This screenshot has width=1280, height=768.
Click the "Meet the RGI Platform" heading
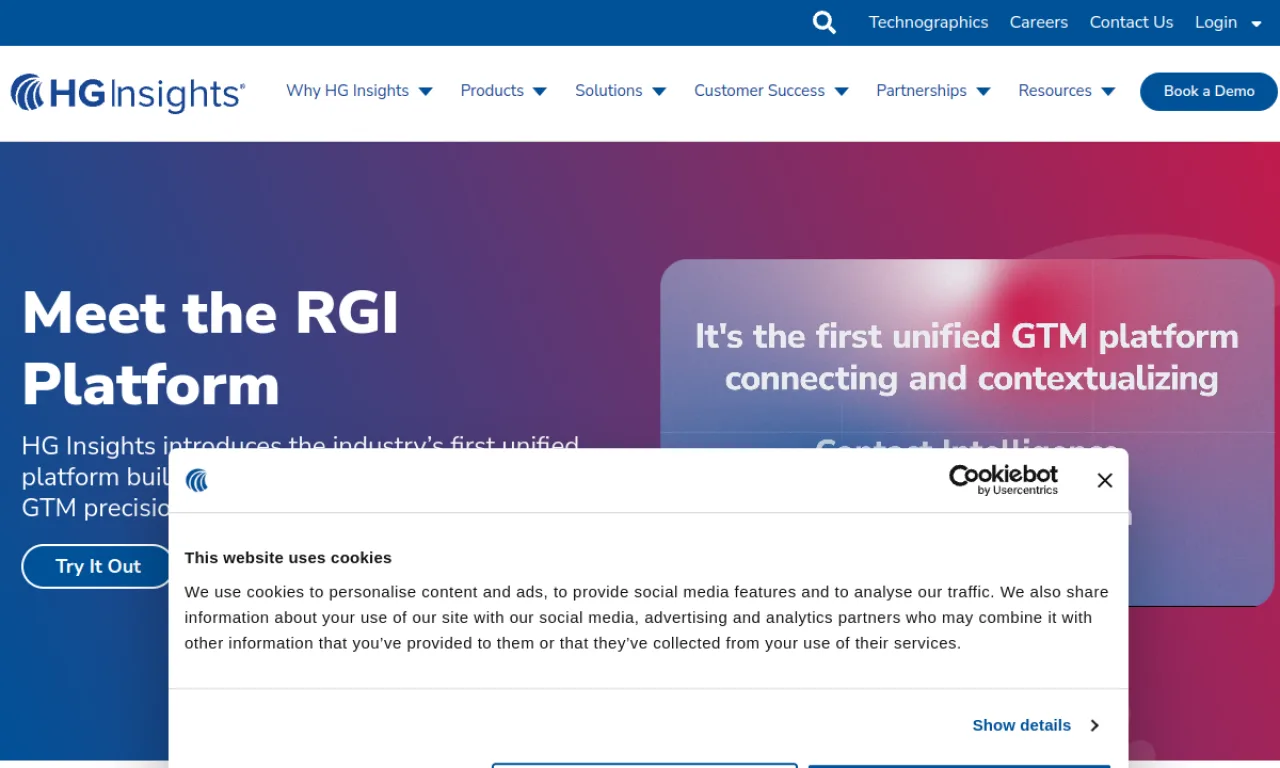point(210,348)
